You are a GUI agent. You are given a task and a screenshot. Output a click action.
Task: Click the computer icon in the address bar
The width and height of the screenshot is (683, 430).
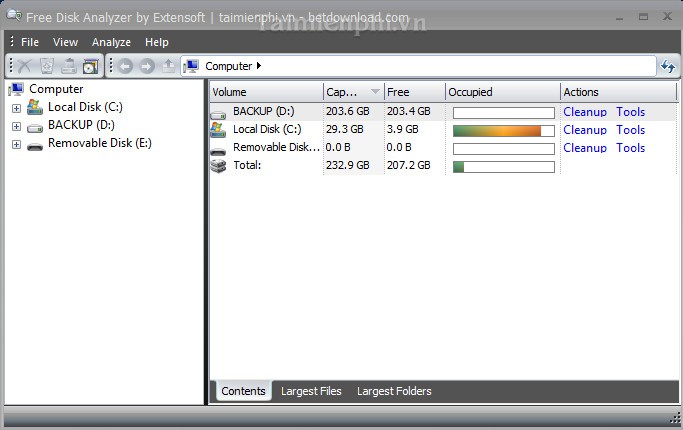pyautogui.click(x=191, y=66)
